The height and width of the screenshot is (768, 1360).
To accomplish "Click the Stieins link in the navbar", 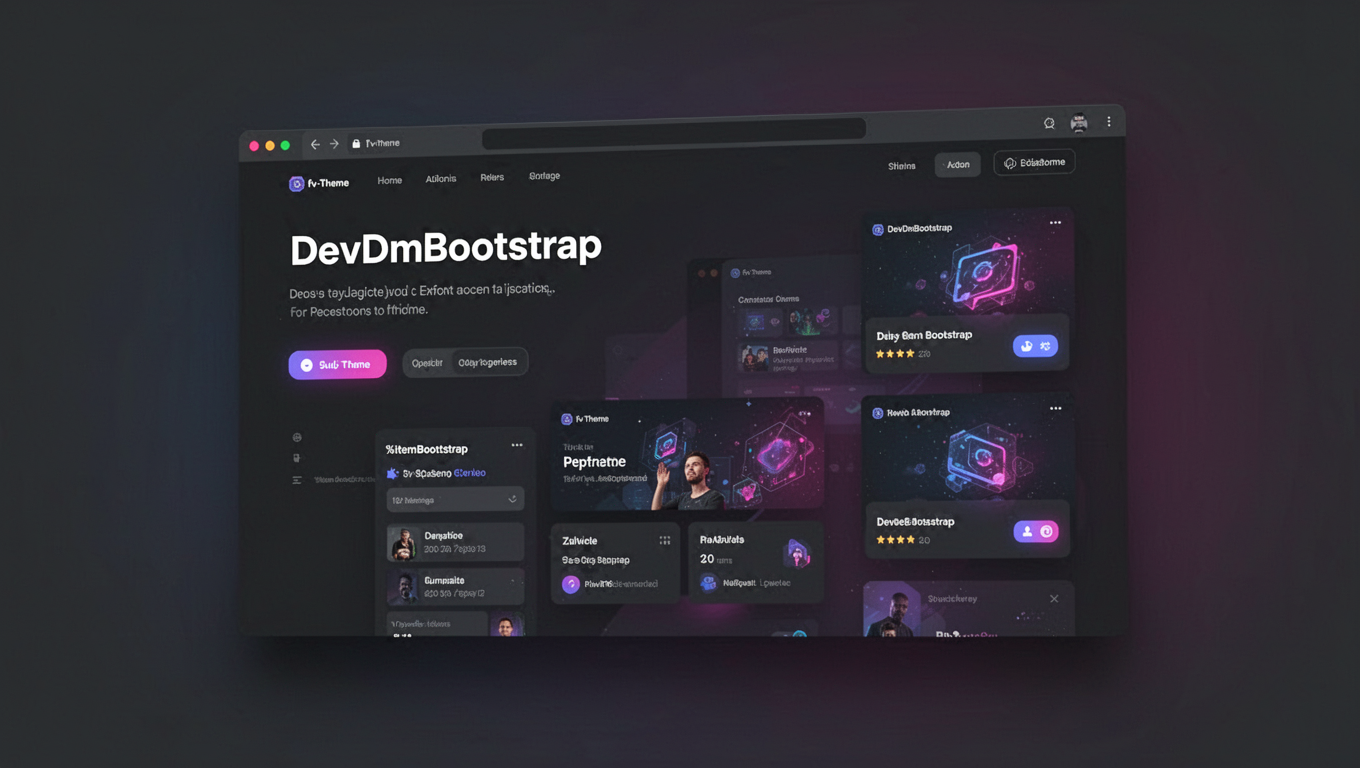I will pos(902,166).
